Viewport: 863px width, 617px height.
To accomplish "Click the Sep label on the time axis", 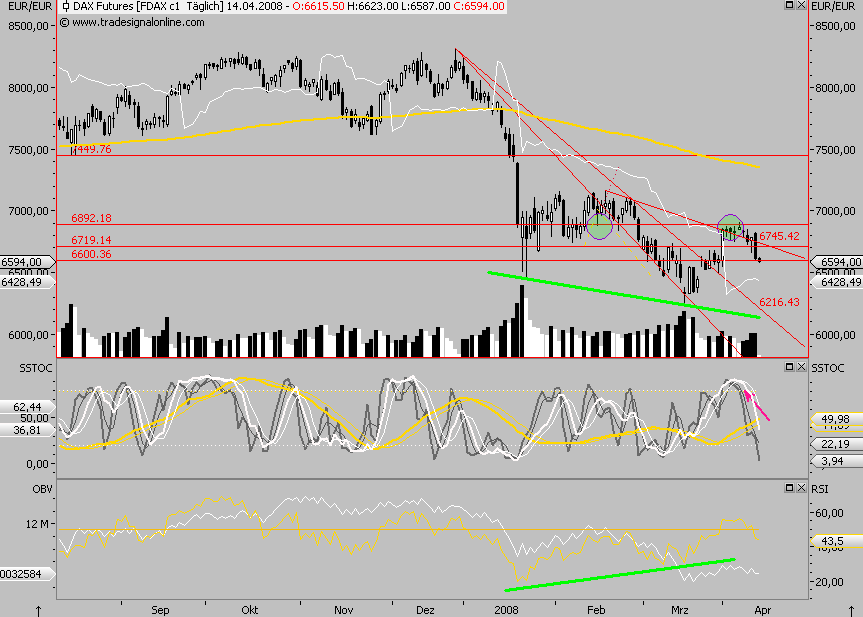I will coord(160,610).
